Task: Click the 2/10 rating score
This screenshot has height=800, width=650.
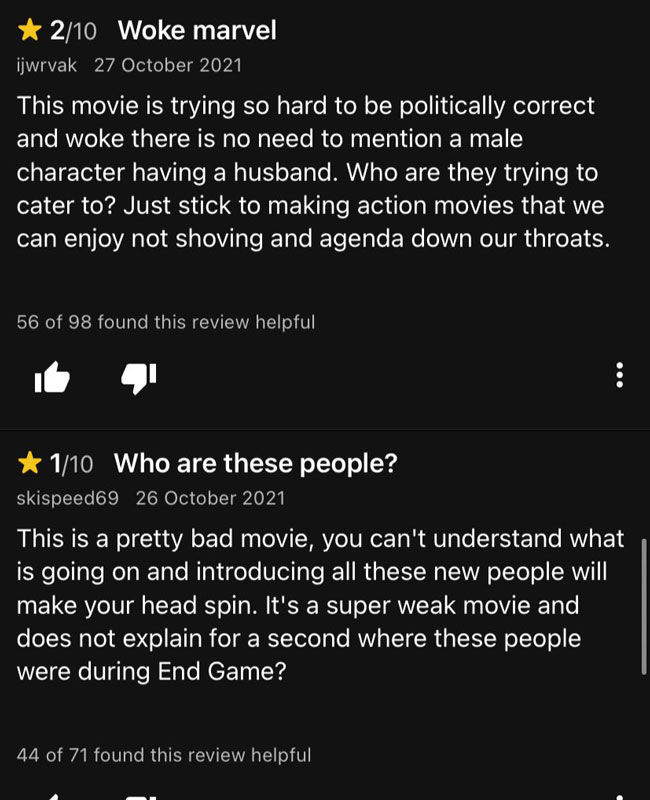Action: pos(73,31)
